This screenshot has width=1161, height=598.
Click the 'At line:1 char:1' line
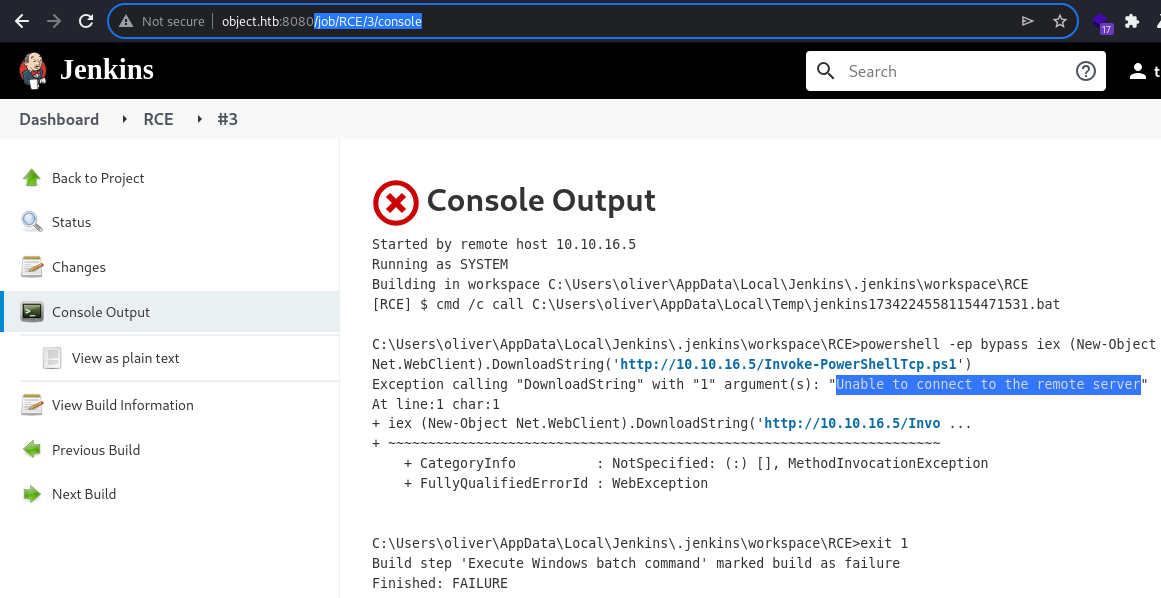(435, 404)
